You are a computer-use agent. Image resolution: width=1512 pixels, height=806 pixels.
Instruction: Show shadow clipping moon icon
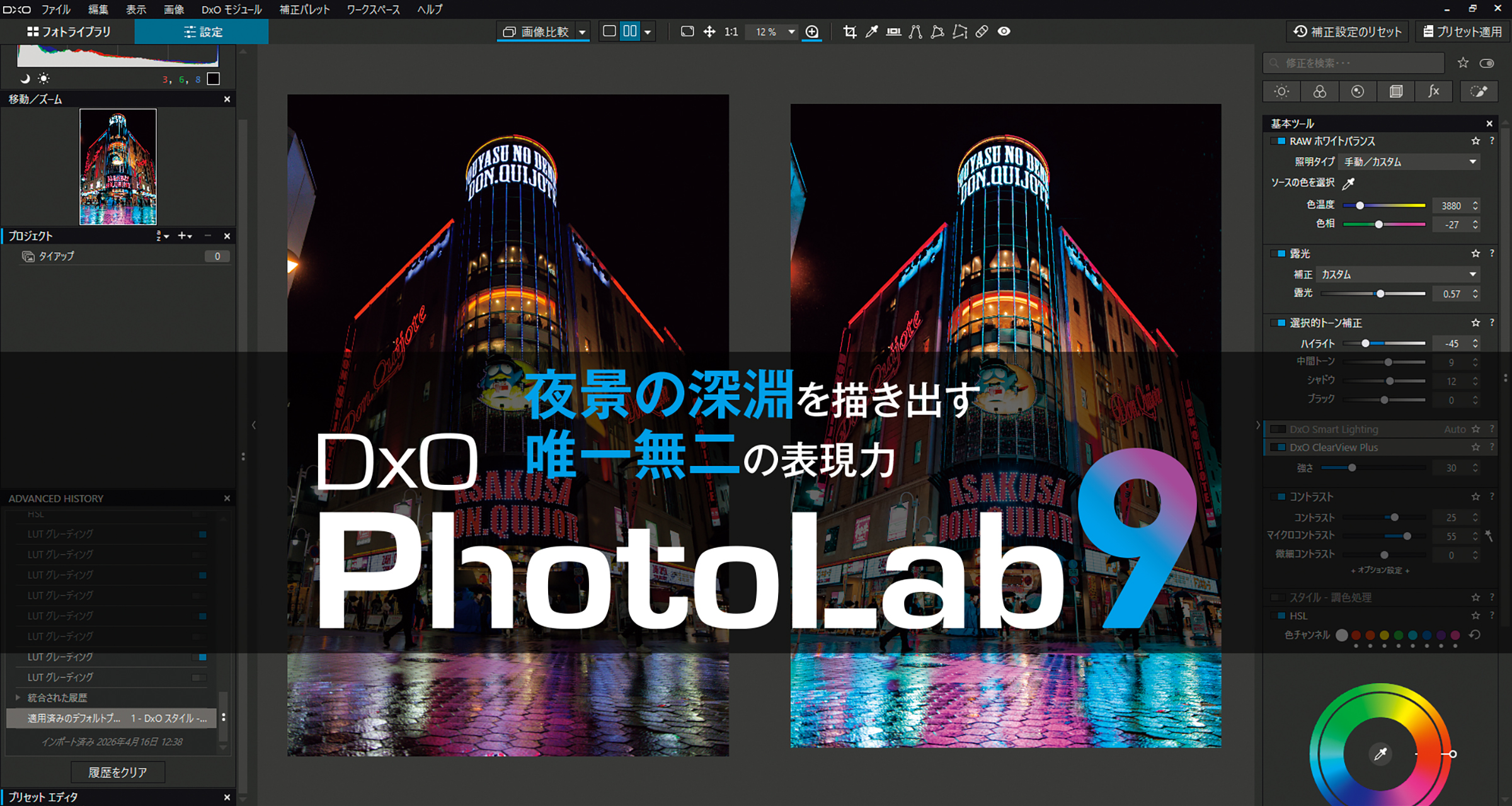click(25, 79)
